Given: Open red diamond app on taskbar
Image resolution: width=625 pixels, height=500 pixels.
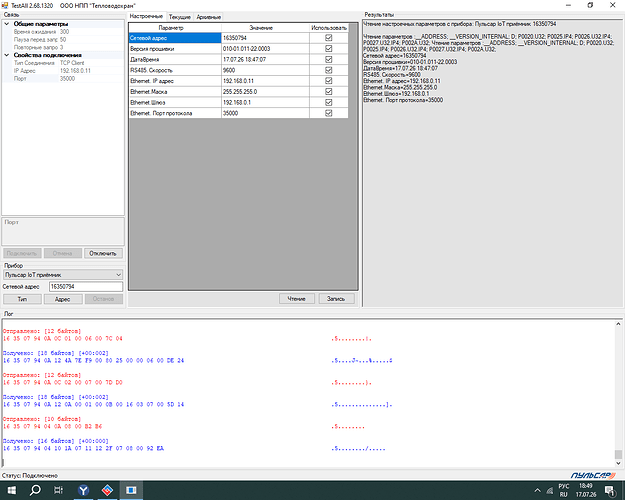Looking at the screenshot, I should tap(107, 490).
